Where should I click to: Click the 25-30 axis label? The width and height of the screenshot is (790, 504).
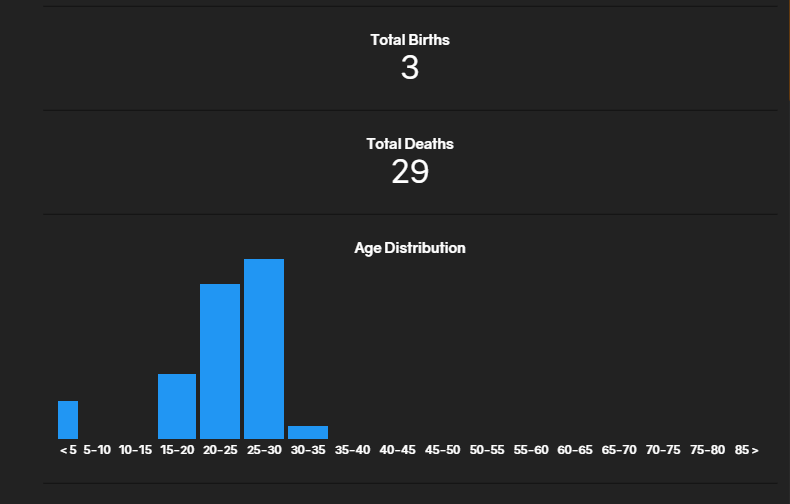265,450
